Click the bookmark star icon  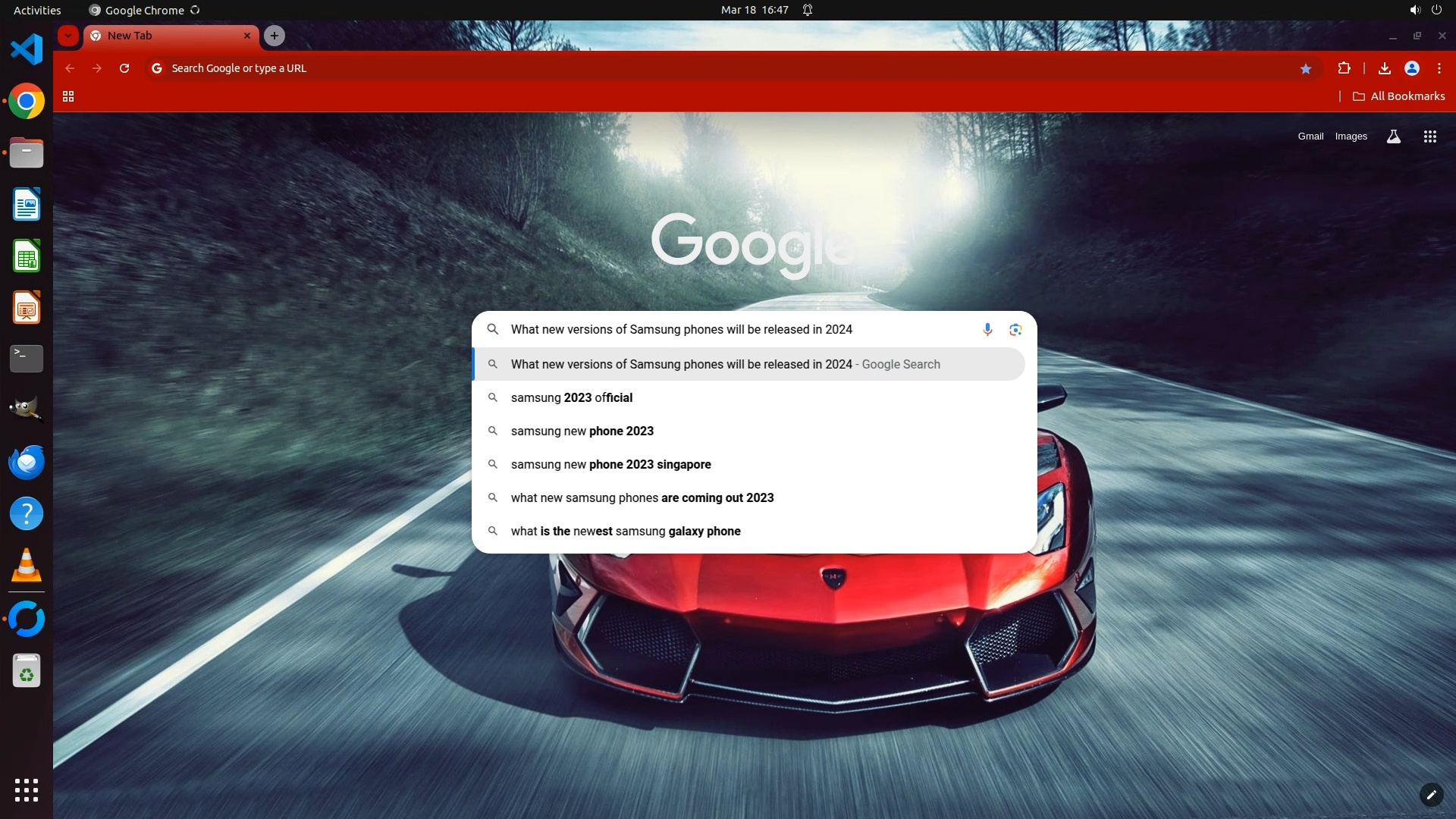[1305, 68]
